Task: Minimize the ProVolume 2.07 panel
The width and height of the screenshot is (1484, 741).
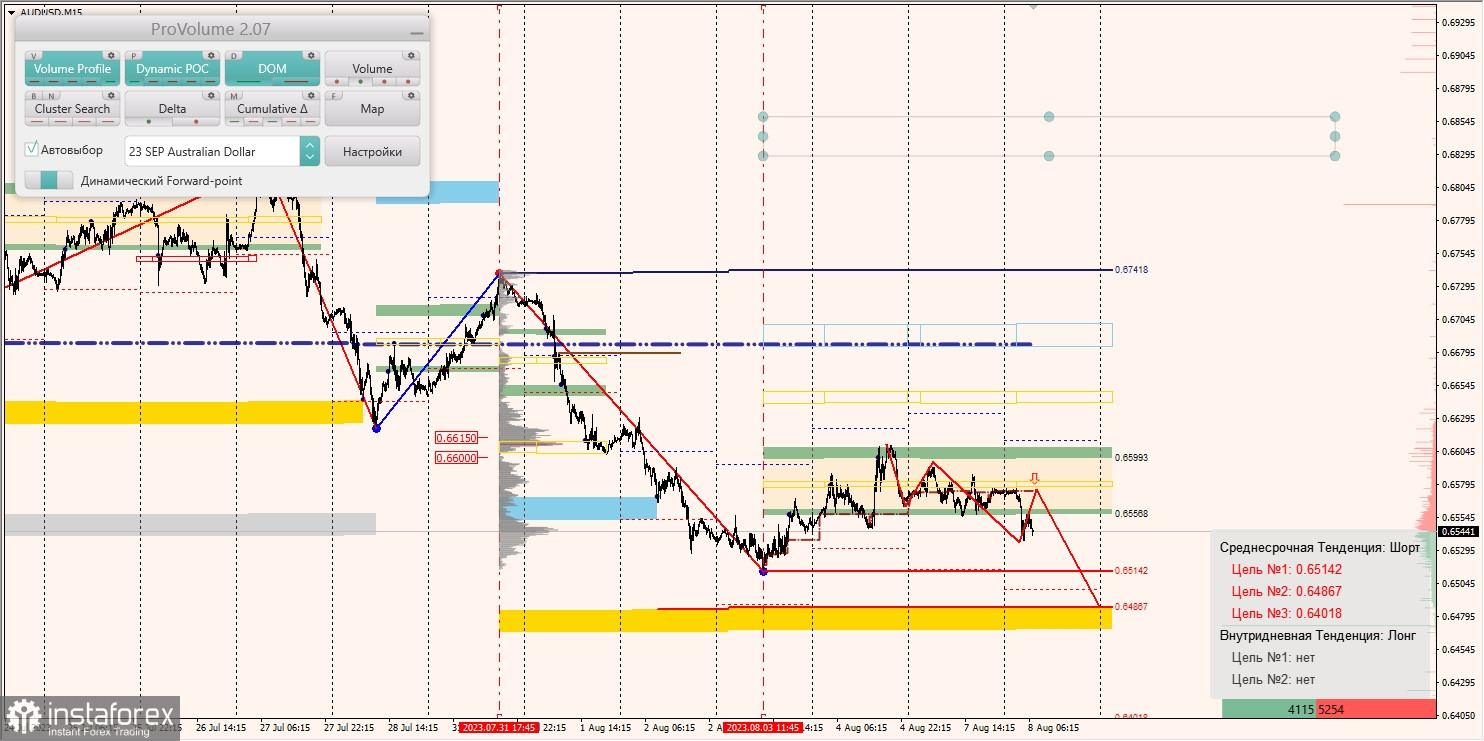Action: click(x=416, y=32)
